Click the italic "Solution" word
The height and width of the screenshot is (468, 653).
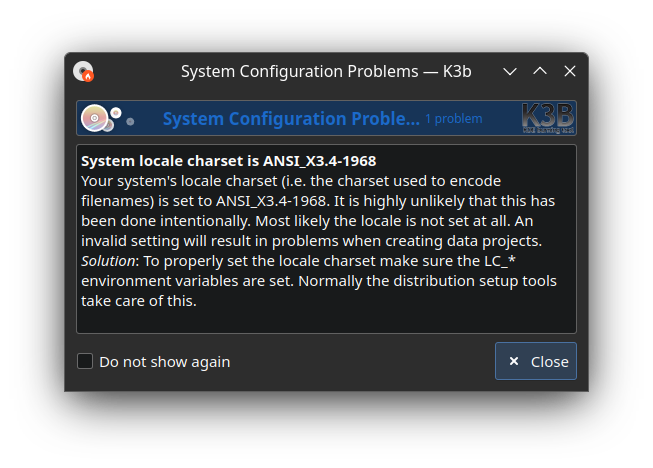click(x=105, y=260)
